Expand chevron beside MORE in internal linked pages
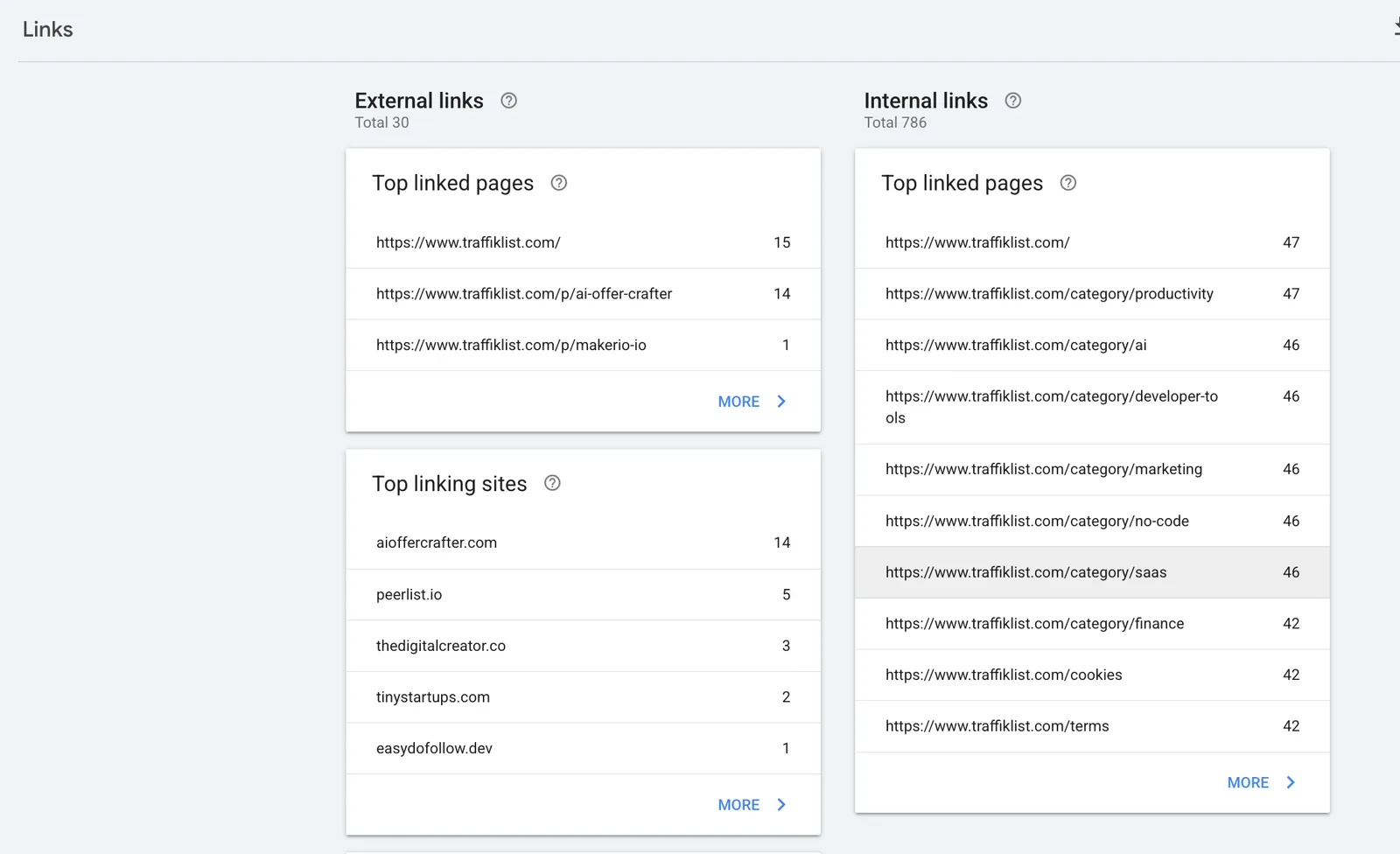 (1291, 783)
